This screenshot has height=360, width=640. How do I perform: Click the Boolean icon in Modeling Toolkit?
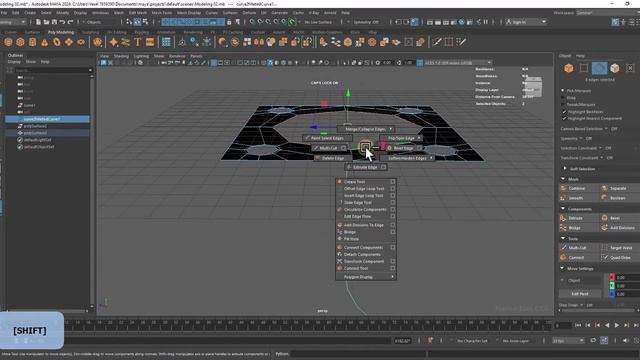[604, 198]
